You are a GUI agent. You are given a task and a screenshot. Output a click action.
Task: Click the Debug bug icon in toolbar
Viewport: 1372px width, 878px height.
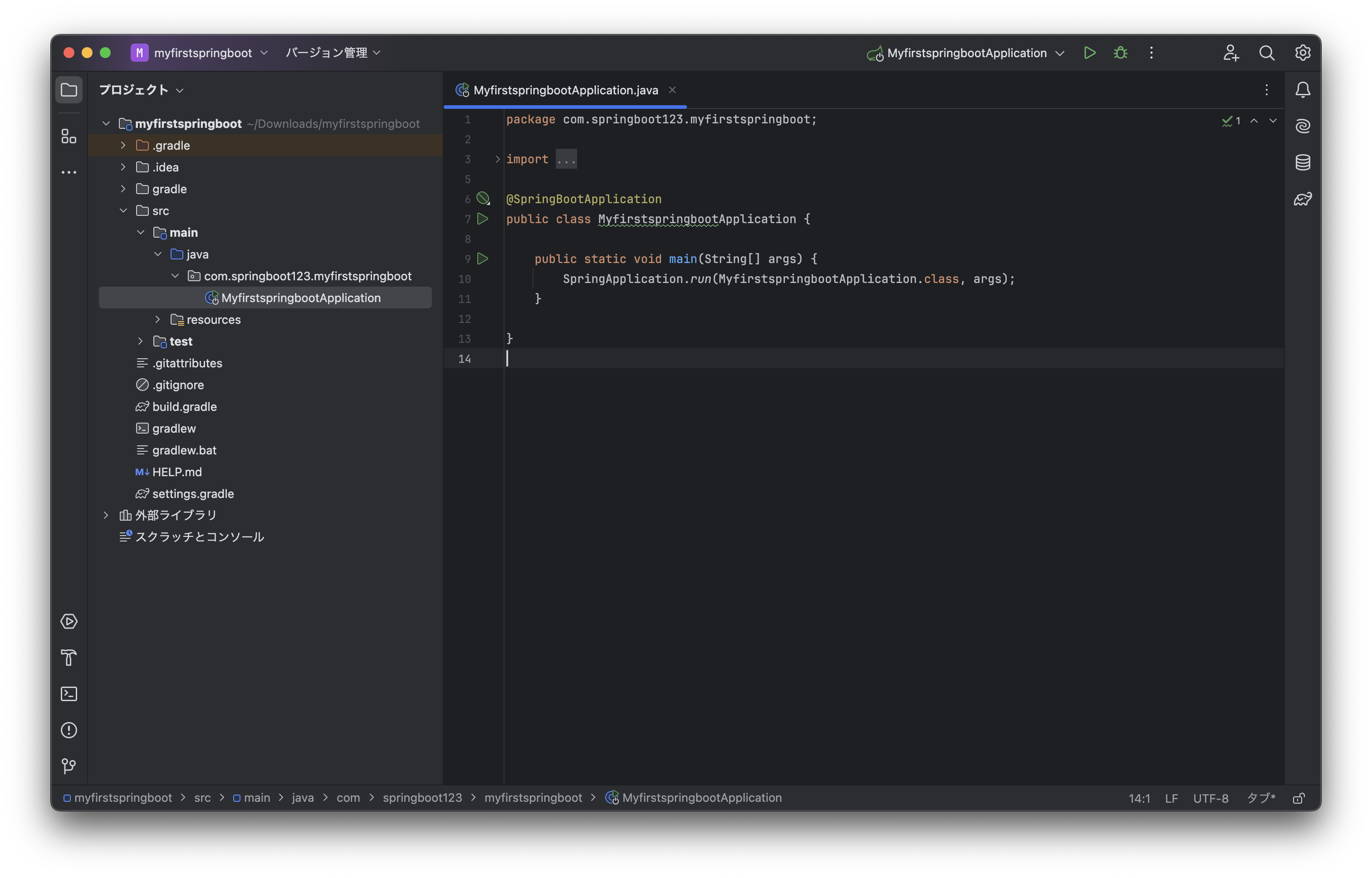click(1120, 53)
